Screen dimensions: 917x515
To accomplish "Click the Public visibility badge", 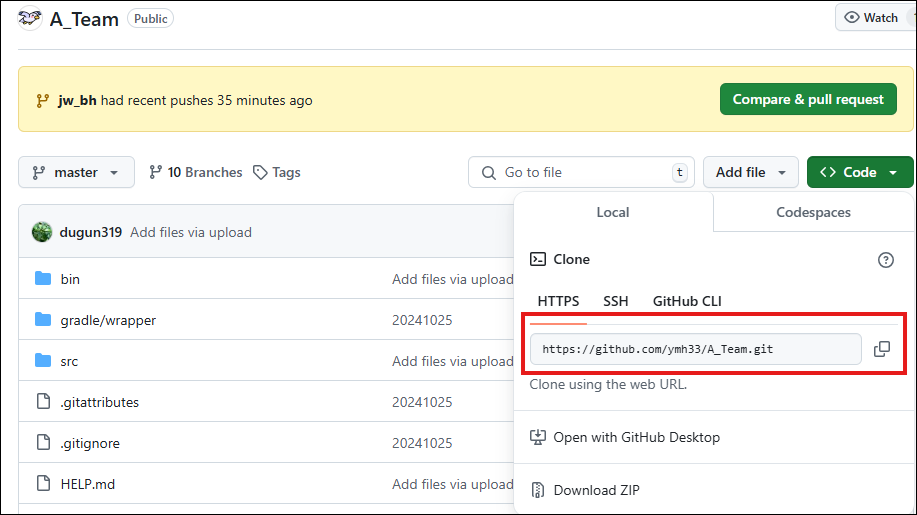I will (150, 19).
